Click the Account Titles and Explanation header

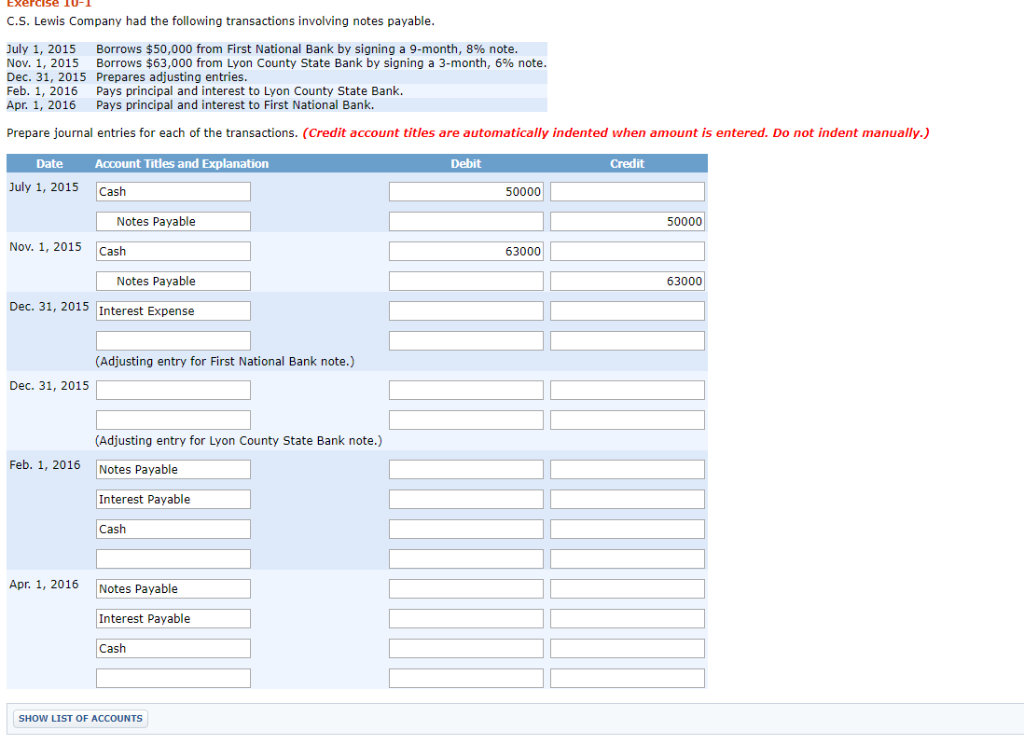coord(182,164)
